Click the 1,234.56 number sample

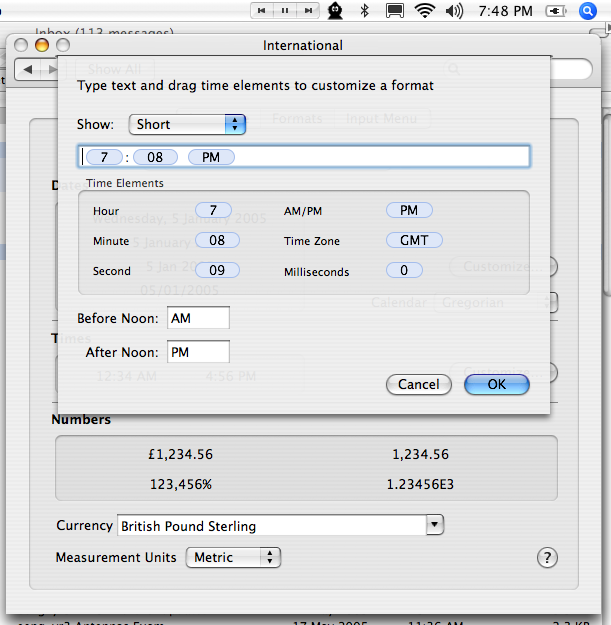point(420,454)
